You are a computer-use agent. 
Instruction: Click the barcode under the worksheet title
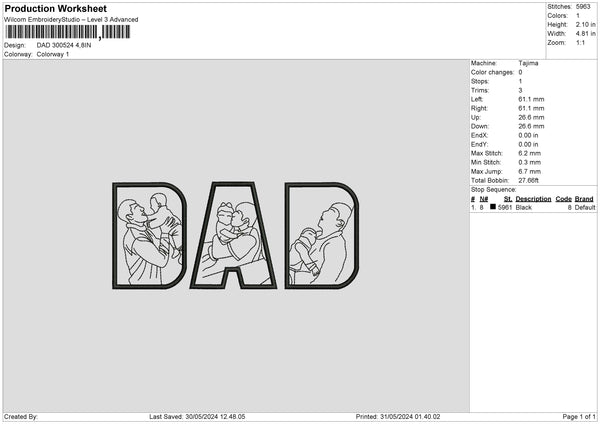pyautogui.click(x=67, y=32)
